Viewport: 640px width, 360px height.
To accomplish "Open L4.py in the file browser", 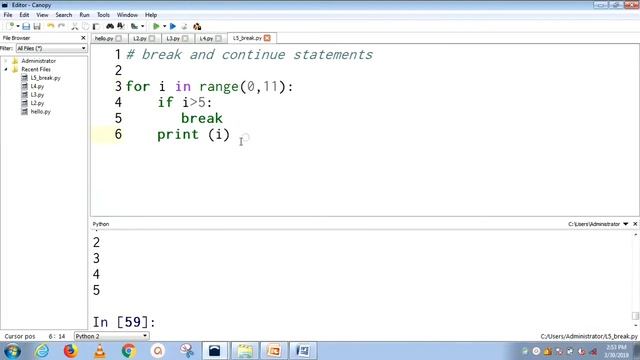I will [x=37, y=87].
